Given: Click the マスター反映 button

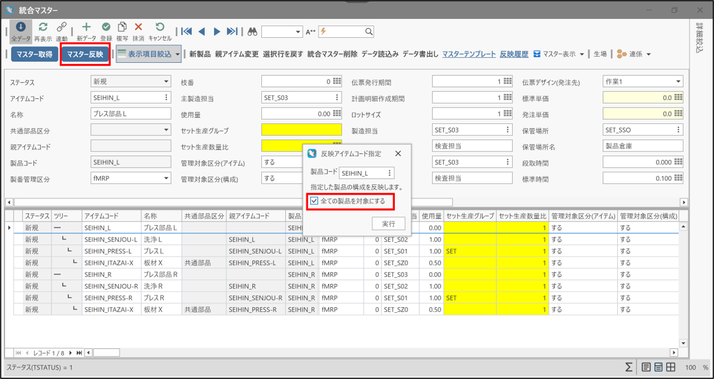Looking at the screenshot, I should [x=85, y=54].
